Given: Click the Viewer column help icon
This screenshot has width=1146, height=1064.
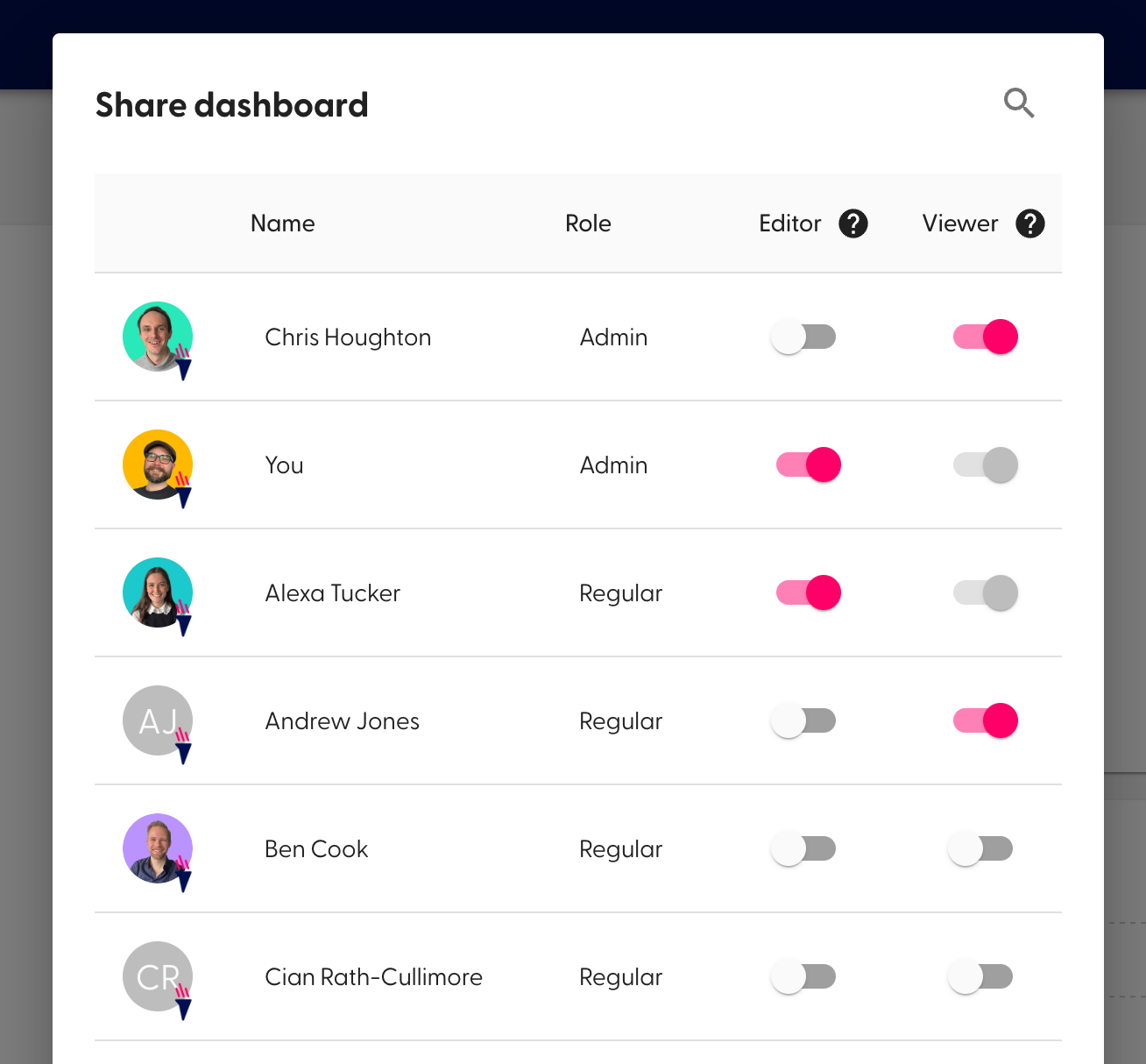Looking at the screenshot, I should pyautogui.click(x=1030, y=223).
